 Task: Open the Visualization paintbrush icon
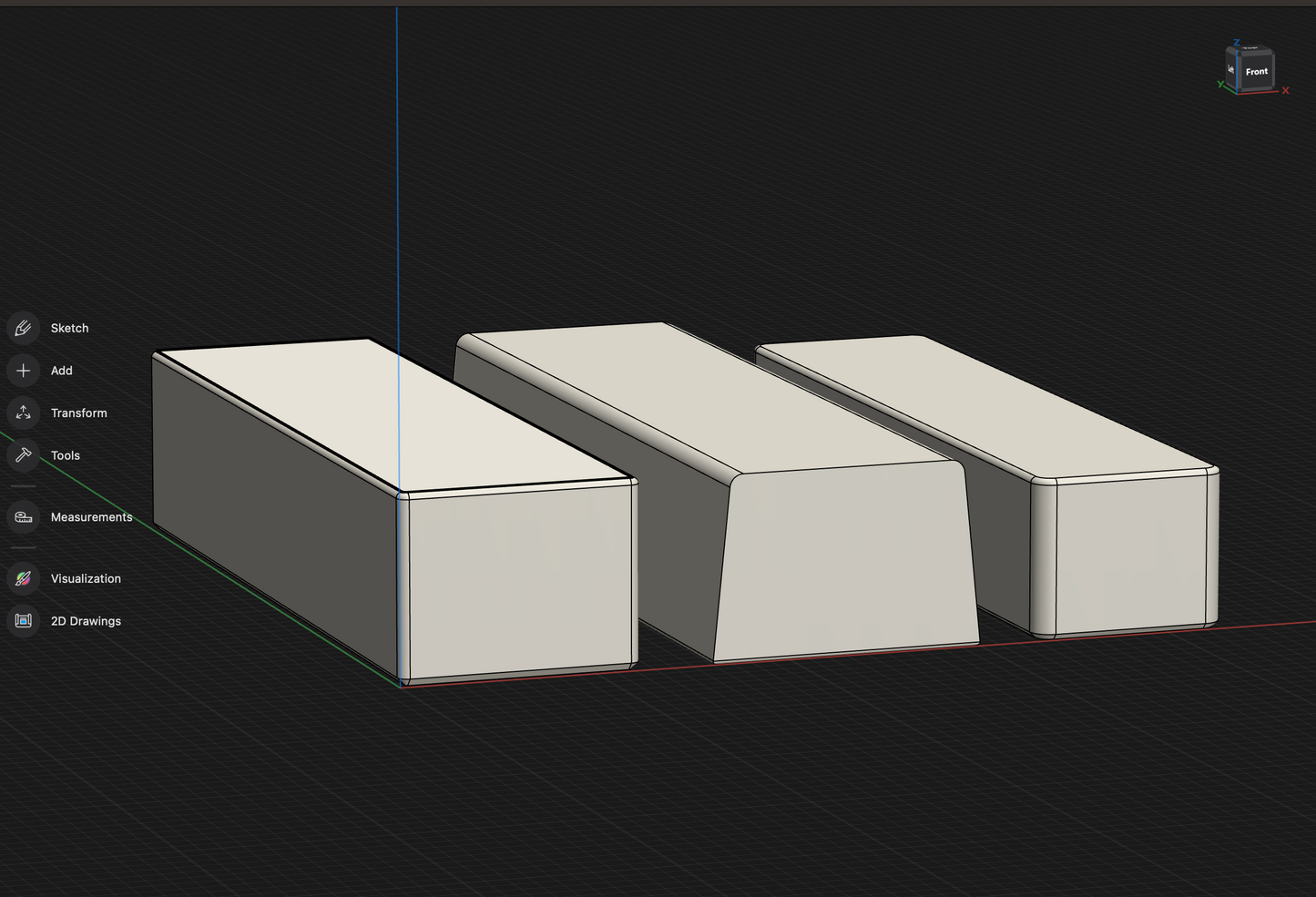24,578
